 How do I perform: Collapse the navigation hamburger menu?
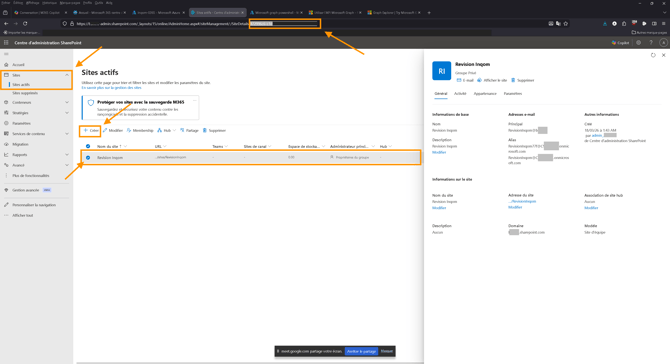click(6, 54)
